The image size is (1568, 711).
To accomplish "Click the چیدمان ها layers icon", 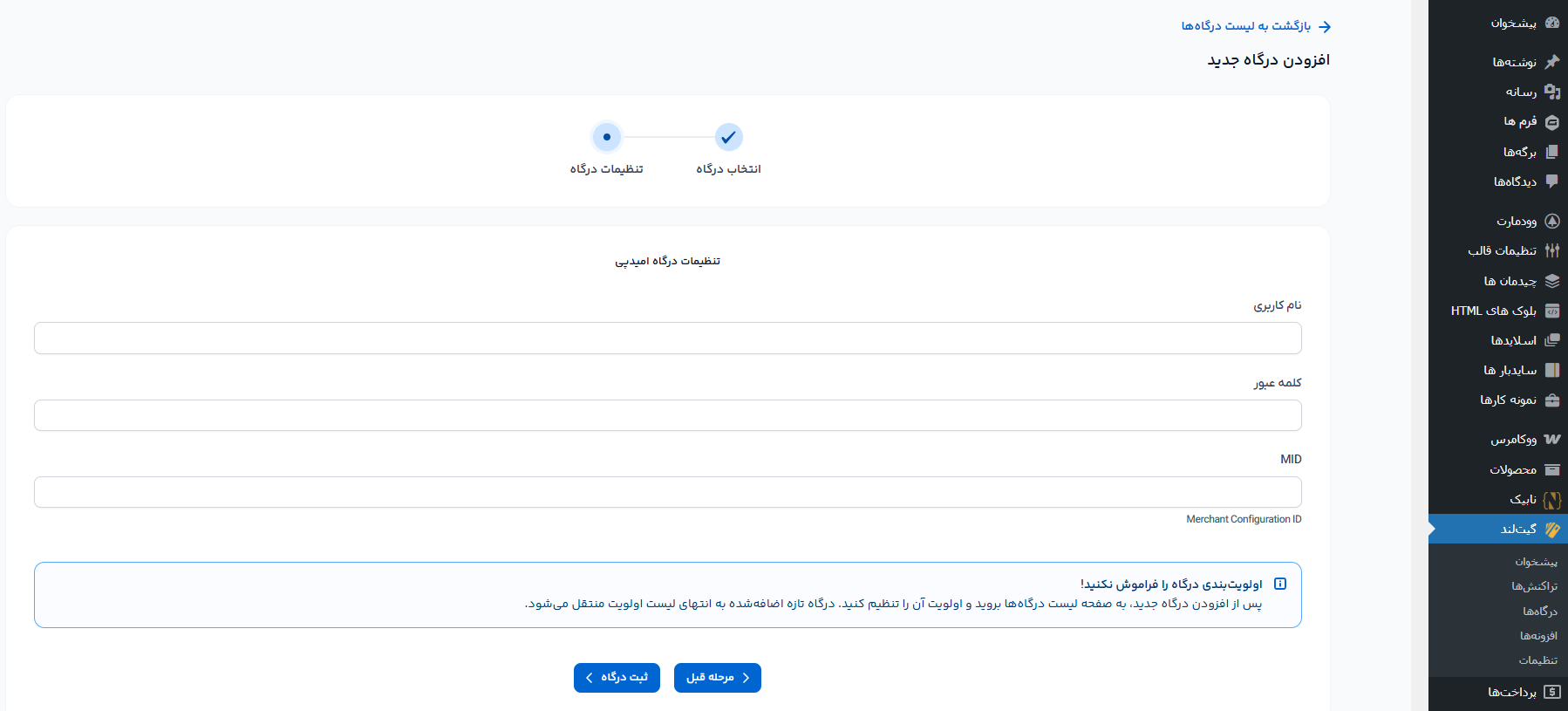I will [x=1551, y=281].
